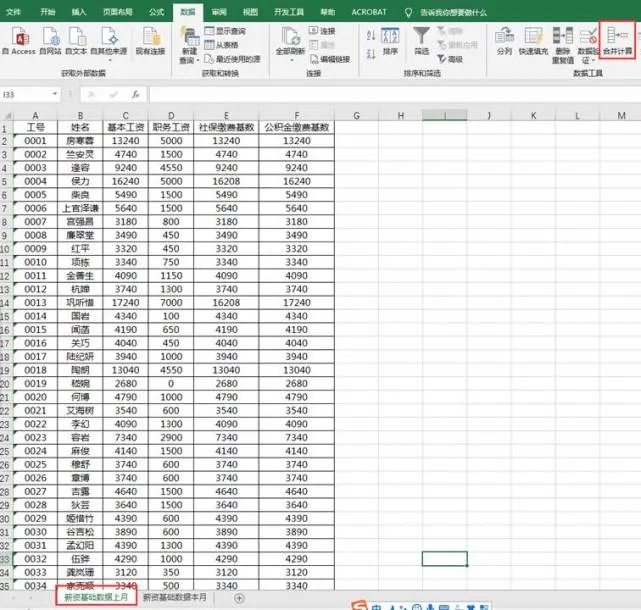Image resolution: width=641 pixels, height=610 pixels.
Task: Select column header M
Action: 621,116
